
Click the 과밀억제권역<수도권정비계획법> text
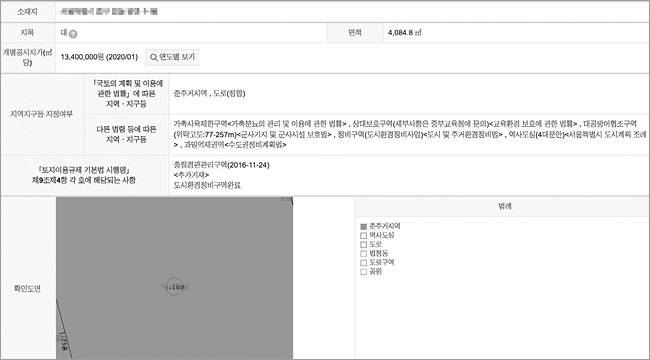(234, 145)
